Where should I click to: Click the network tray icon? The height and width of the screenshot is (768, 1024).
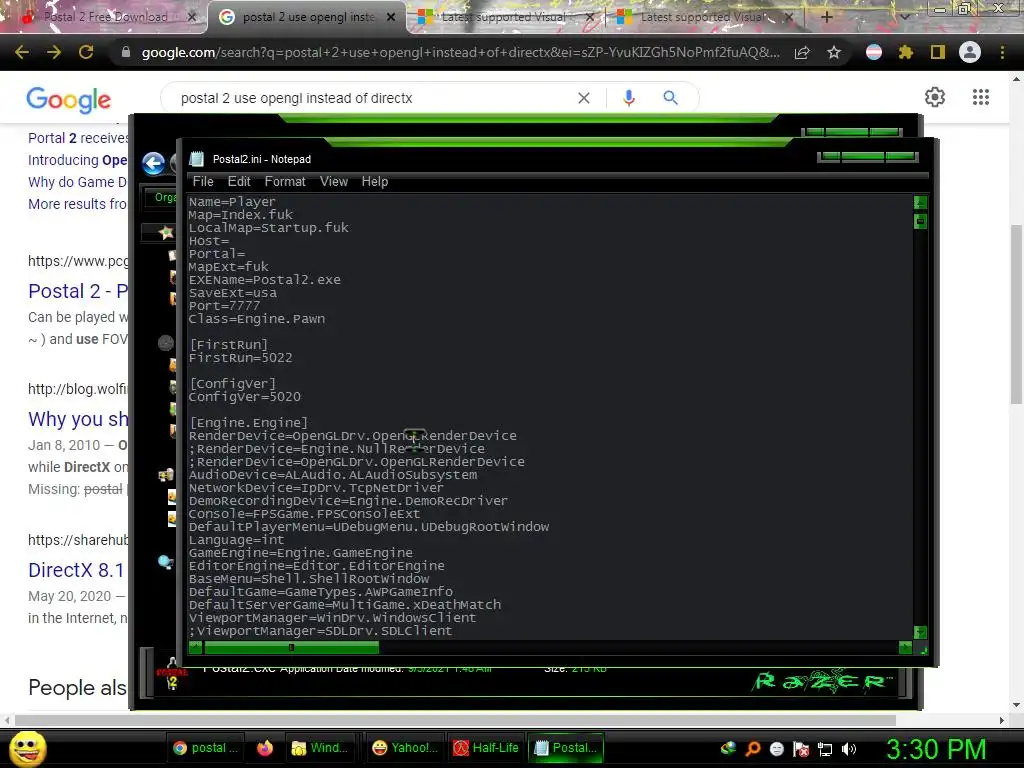pos(825,749)
